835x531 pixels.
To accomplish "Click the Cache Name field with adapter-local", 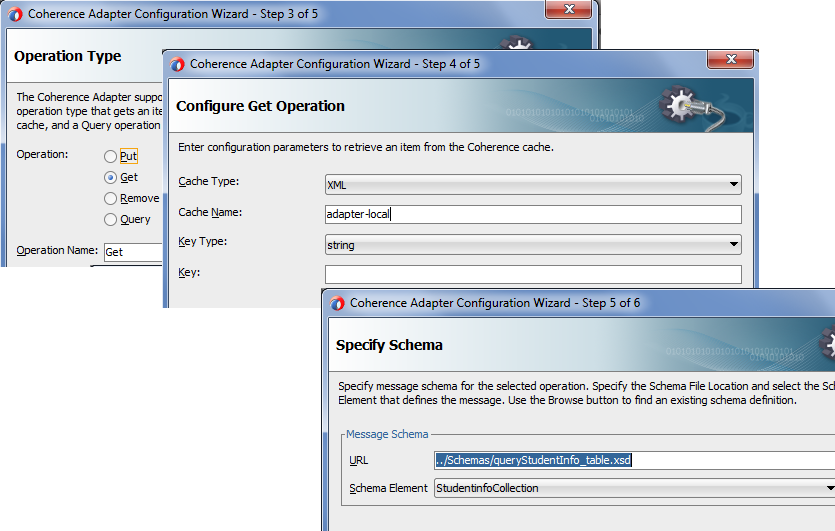I will (x=533, y=214).
